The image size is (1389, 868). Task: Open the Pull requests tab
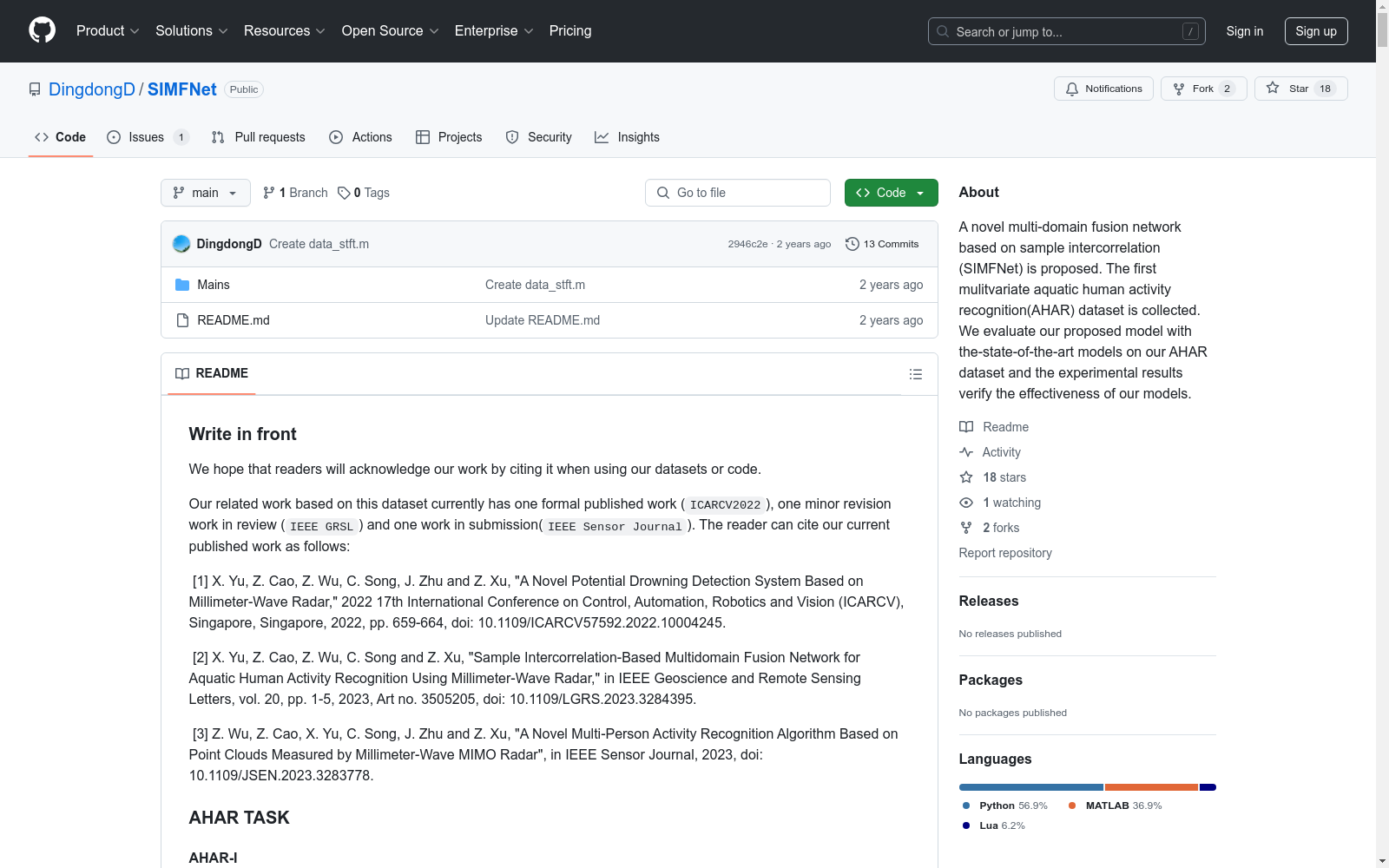click(x=258, y=137)
